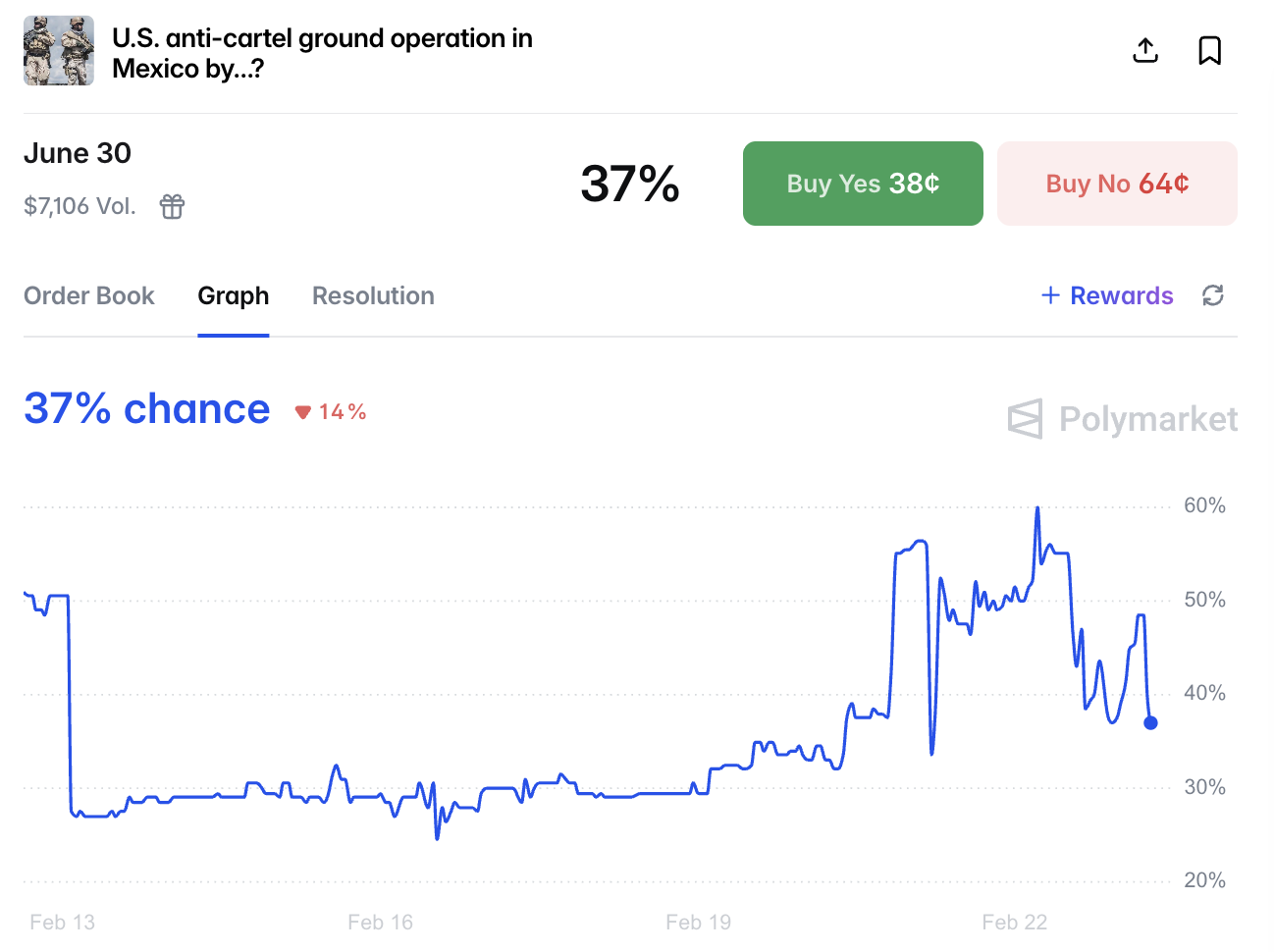Click the market title text
This screenshot has height=952, width=1274.
pyautogui.click(x=322, y=53)
